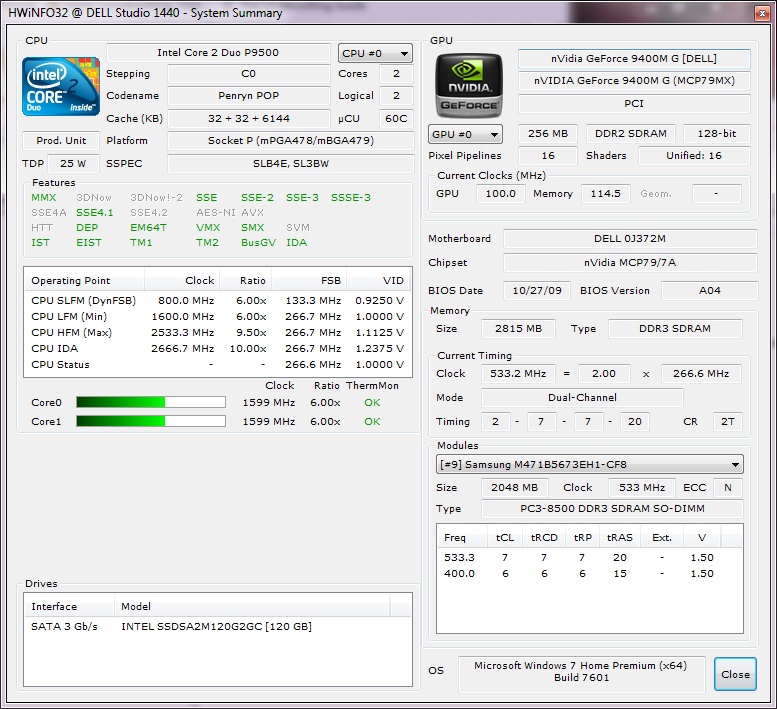The height and width of the screenshot is (709, 777).
Task: Click the nVidia GeForce 9400M G [DELL] field
Action: [634, 58]
